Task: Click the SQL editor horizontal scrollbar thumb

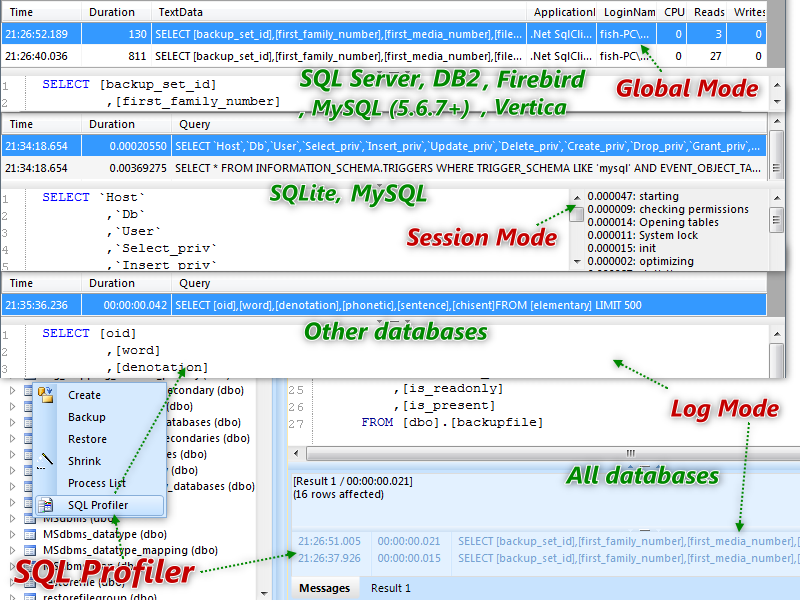Action: pyautogui.click(x=553, y=453)
